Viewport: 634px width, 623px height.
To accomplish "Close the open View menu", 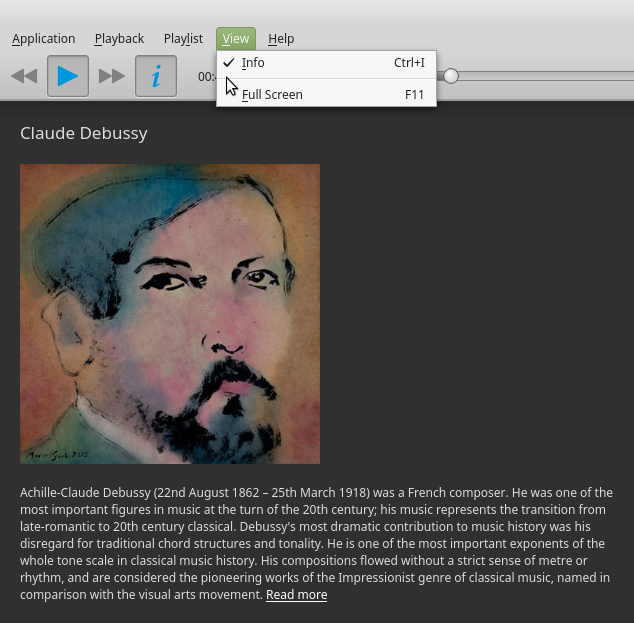I will 236,39.
